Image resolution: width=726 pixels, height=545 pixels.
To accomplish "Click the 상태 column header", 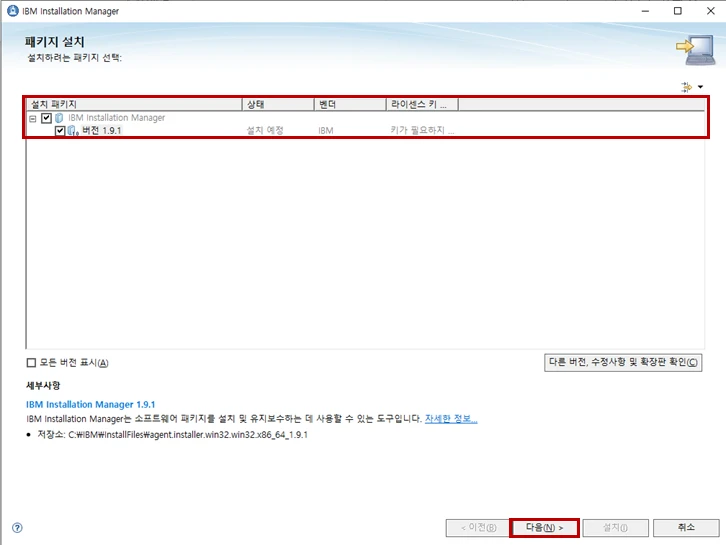I will click(x=278, y=104).
